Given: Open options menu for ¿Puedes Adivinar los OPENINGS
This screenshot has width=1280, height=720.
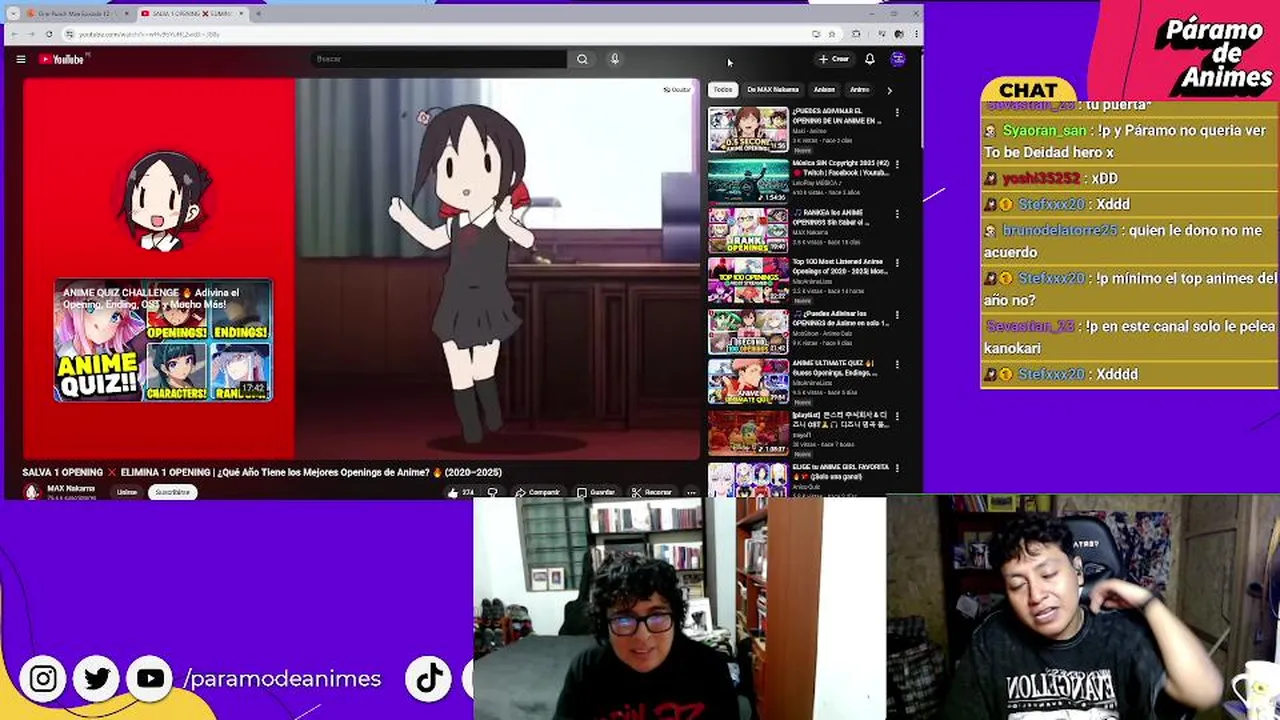Looking at the screenshot, I should coord(897,315).
